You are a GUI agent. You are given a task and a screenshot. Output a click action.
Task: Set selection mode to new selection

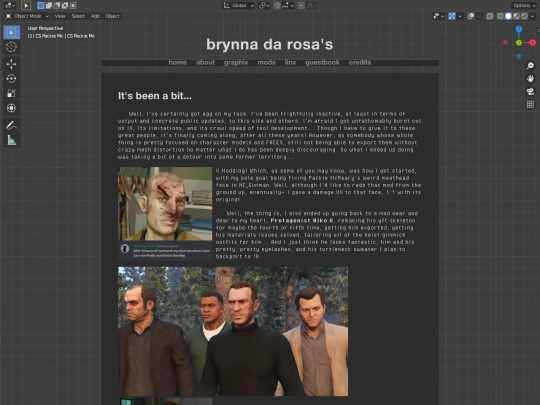[x=41, y=5]
